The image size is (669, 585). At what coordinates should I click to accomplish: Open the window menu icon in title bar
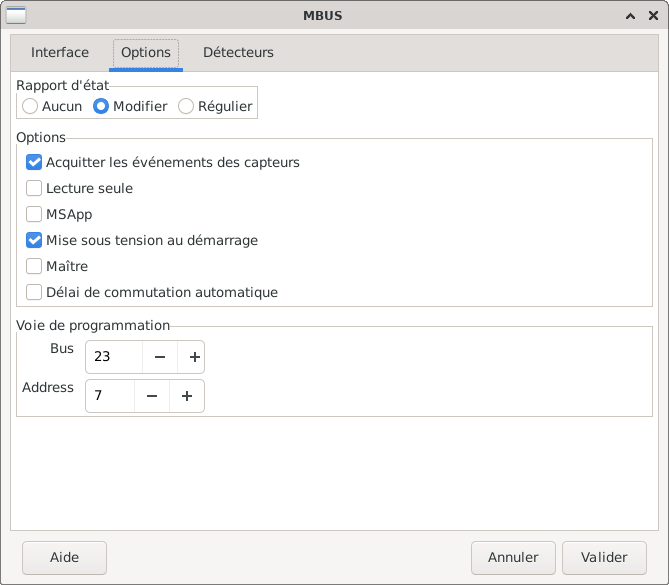pyautogui.click(x=17, y=15)
